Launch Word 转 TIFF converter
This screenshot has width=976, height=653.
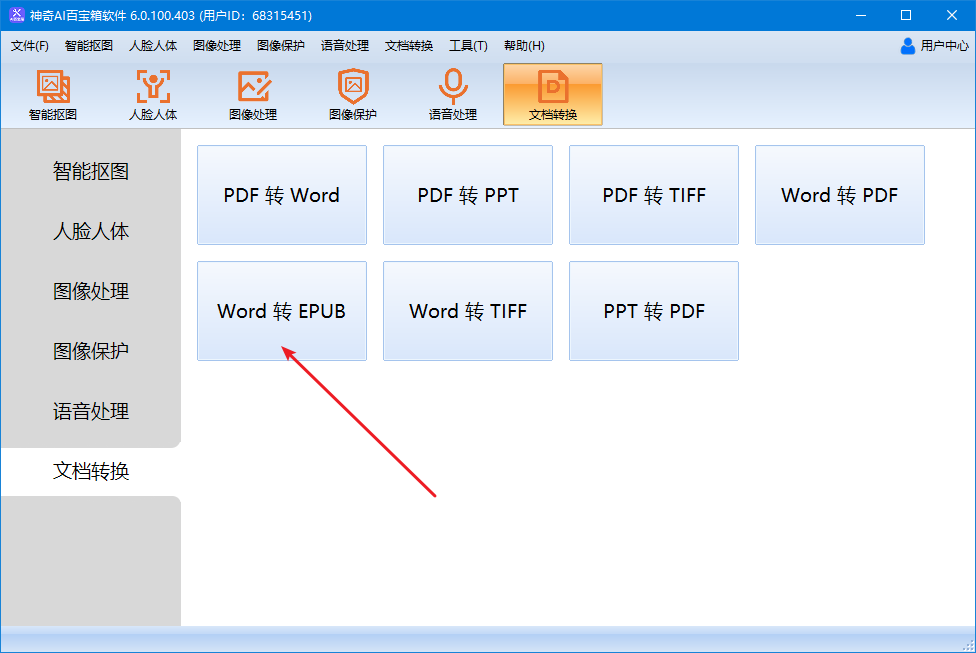point(468,311)
